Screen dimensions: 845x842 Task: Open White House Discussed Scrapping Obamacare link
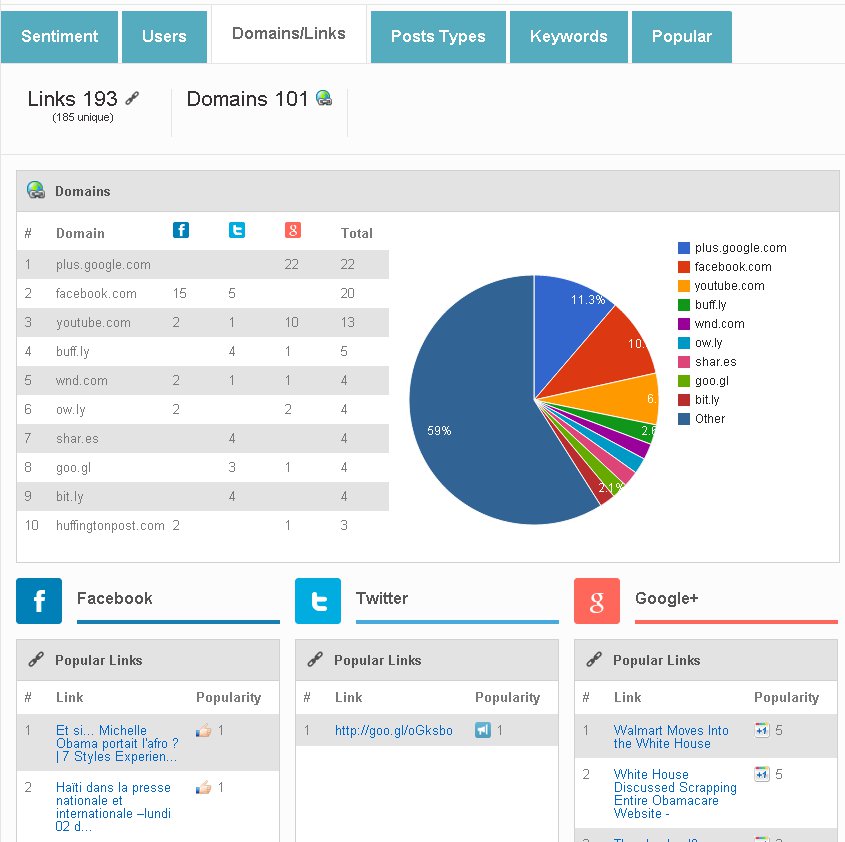pos(675,794)
